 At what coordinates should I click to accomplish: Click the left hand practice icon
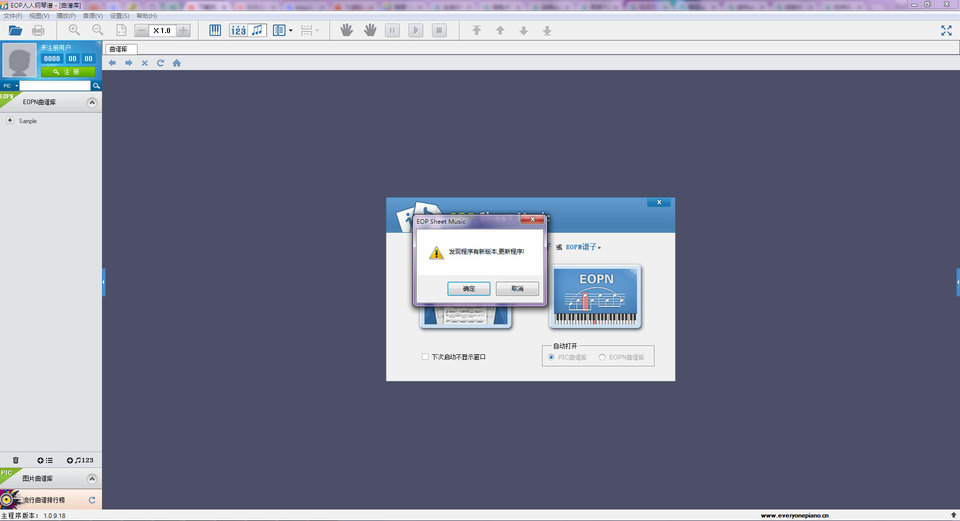347,31
